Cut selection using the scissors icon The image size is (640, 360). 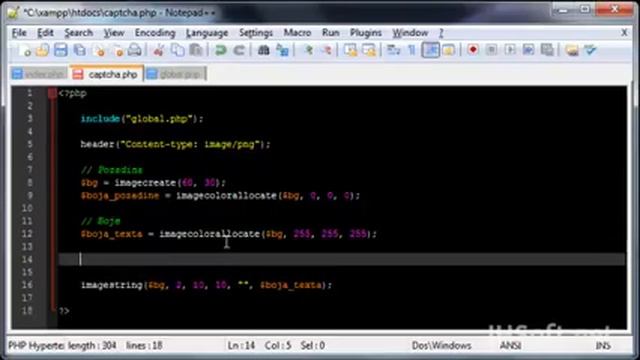click(158, 50)
